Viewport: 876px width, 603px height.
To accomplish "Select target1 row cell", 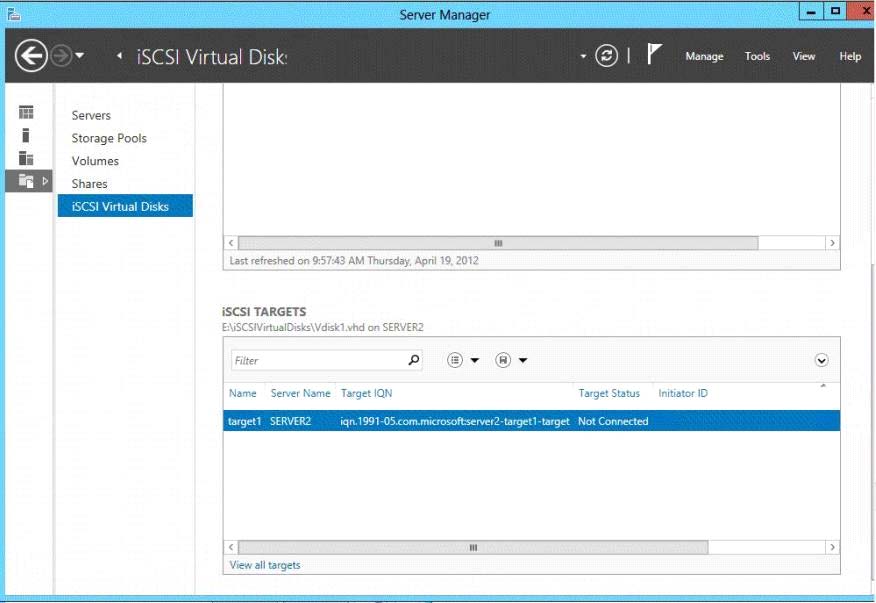I will (x=244, y=421).
